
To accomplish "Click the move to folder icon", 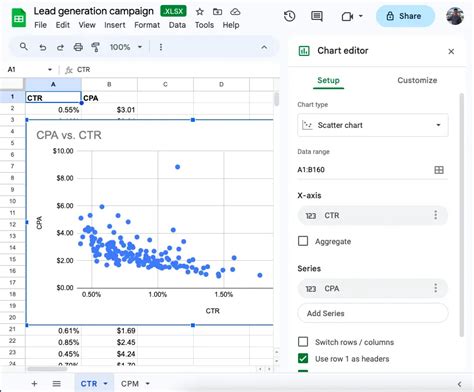I will point(217,12).
